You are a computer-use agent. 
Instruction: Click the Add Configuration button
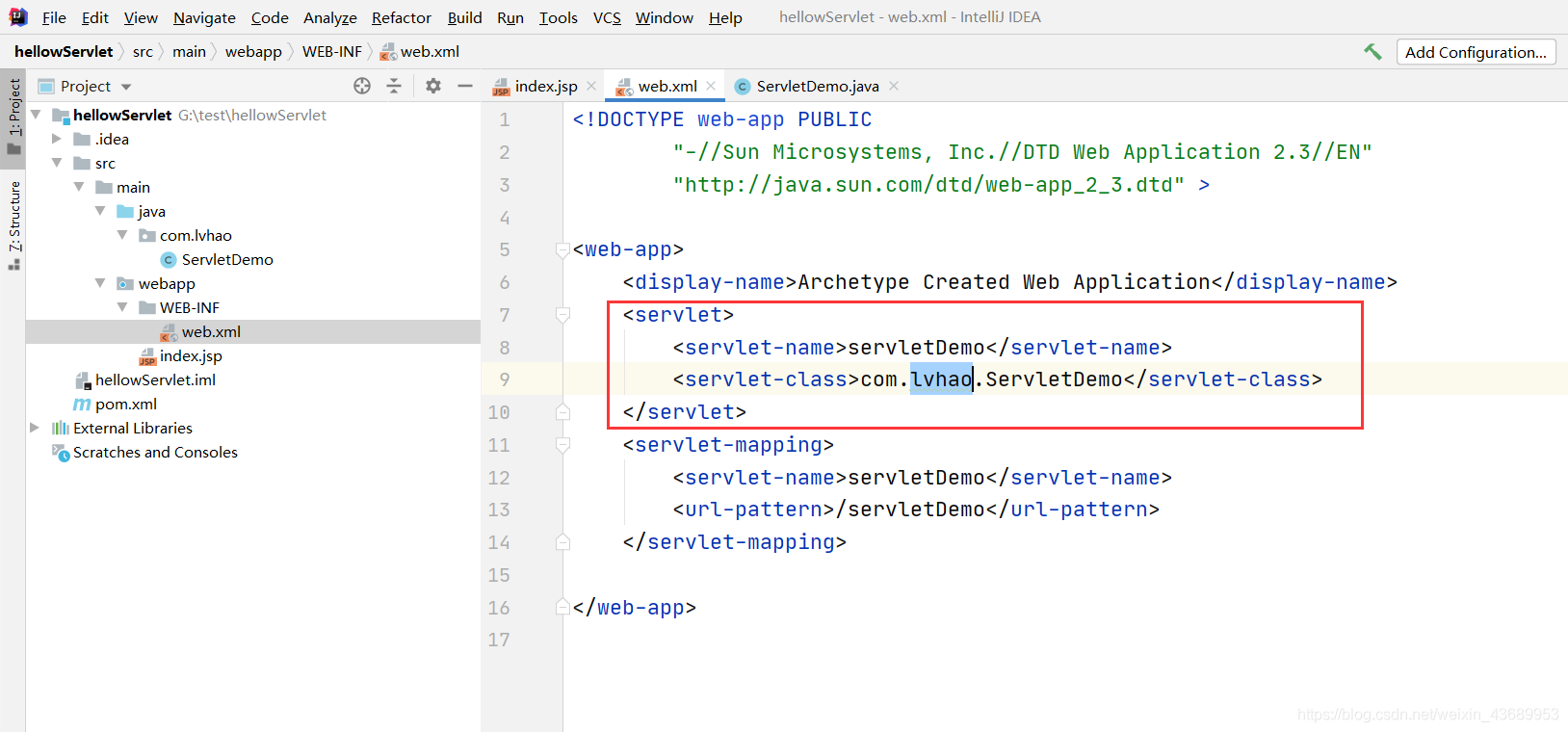point(1476,52)
